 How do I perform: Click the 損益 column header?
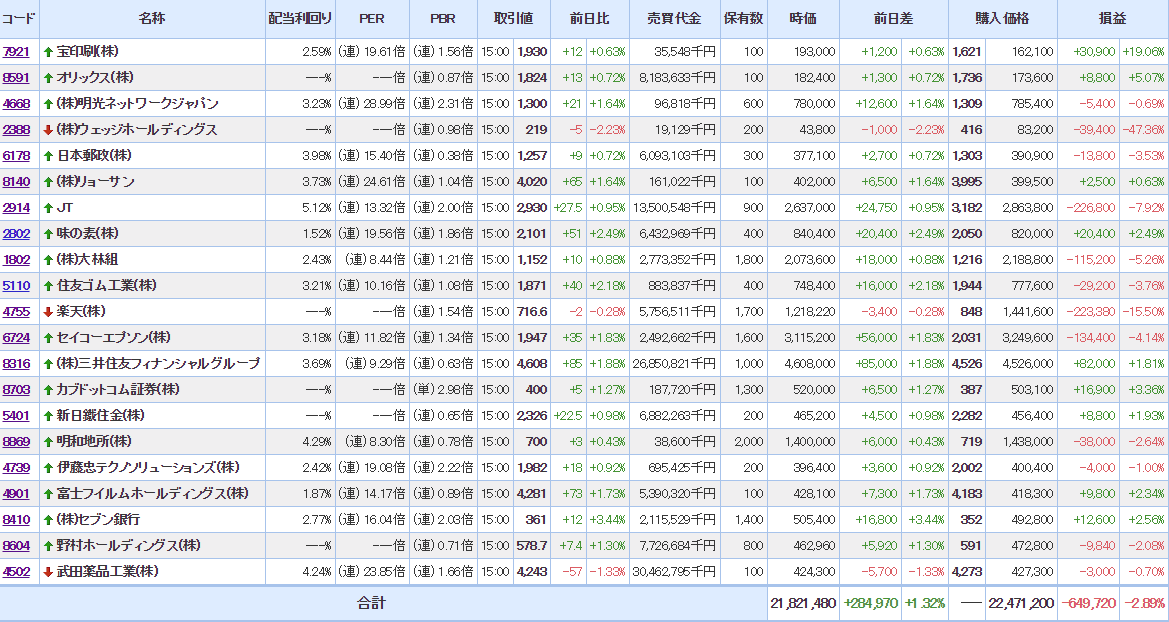point(1112,19)
